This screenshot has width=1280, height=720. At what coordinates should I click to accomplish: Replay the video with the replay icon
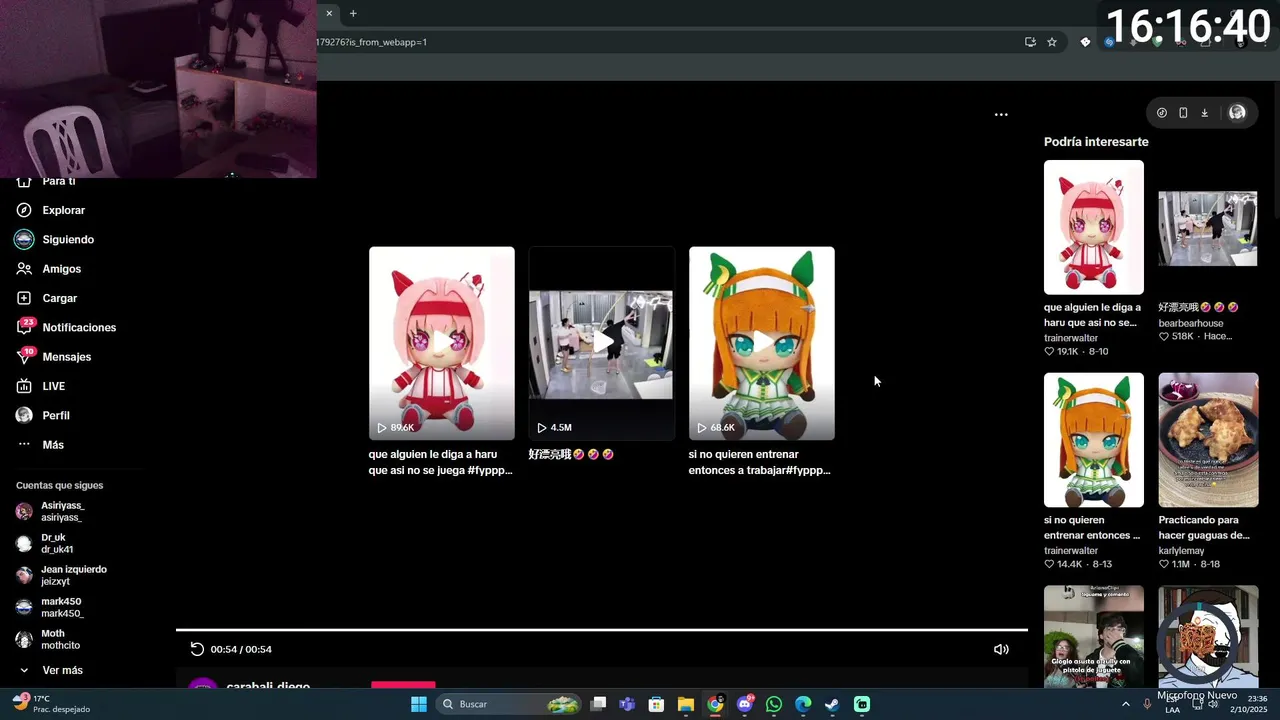pos(197,649)
